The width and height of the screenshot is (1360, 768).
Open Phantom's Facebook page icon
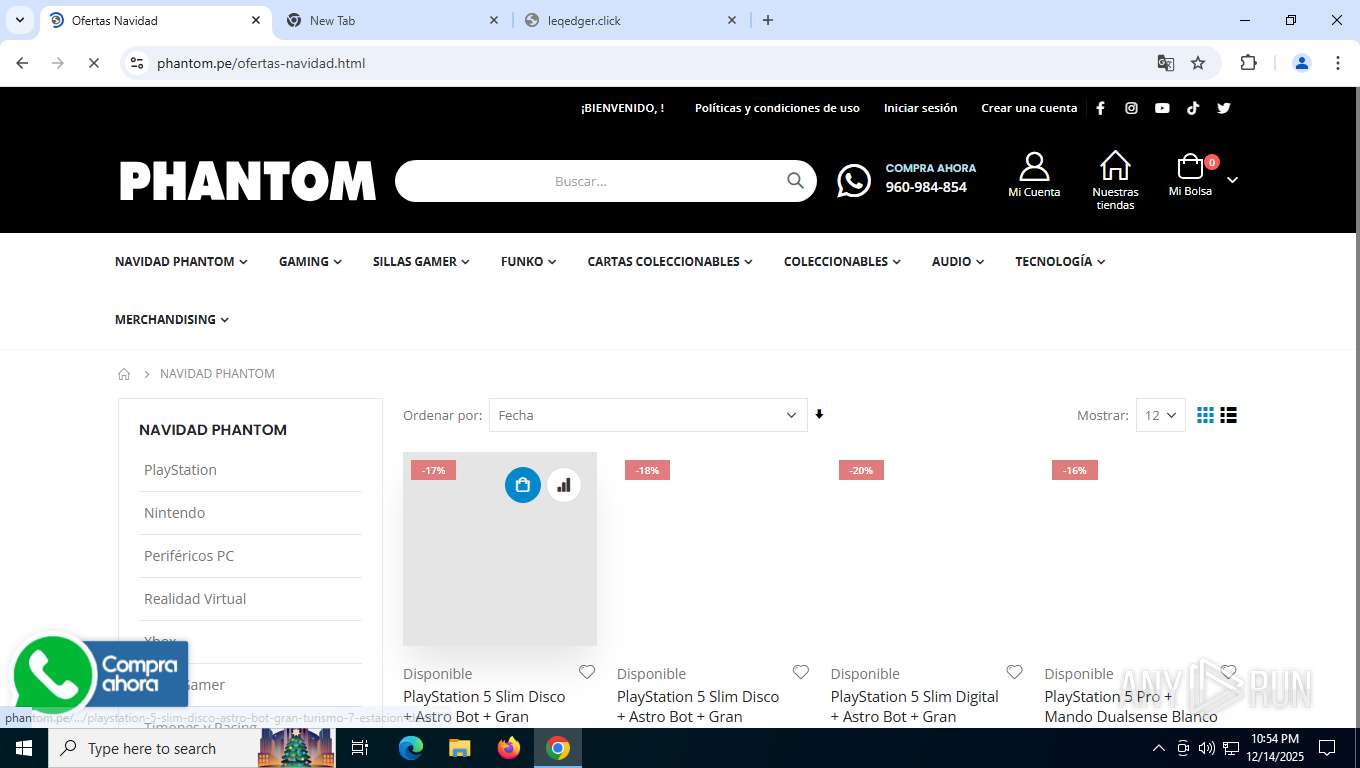(x=1100, y=108)
